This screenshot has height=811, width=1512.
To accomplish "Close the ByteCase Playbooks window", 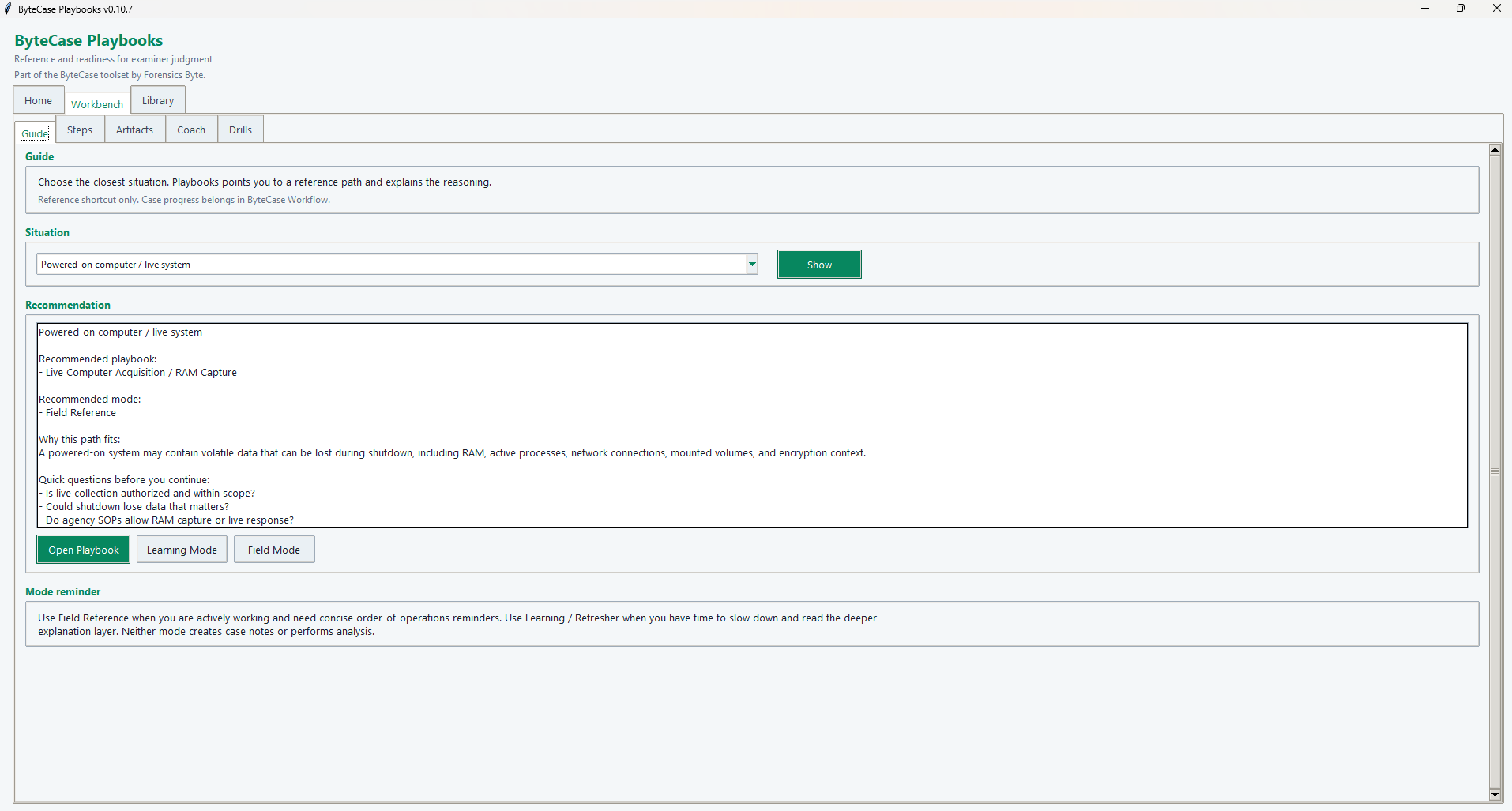I will tap(1496, 9).
